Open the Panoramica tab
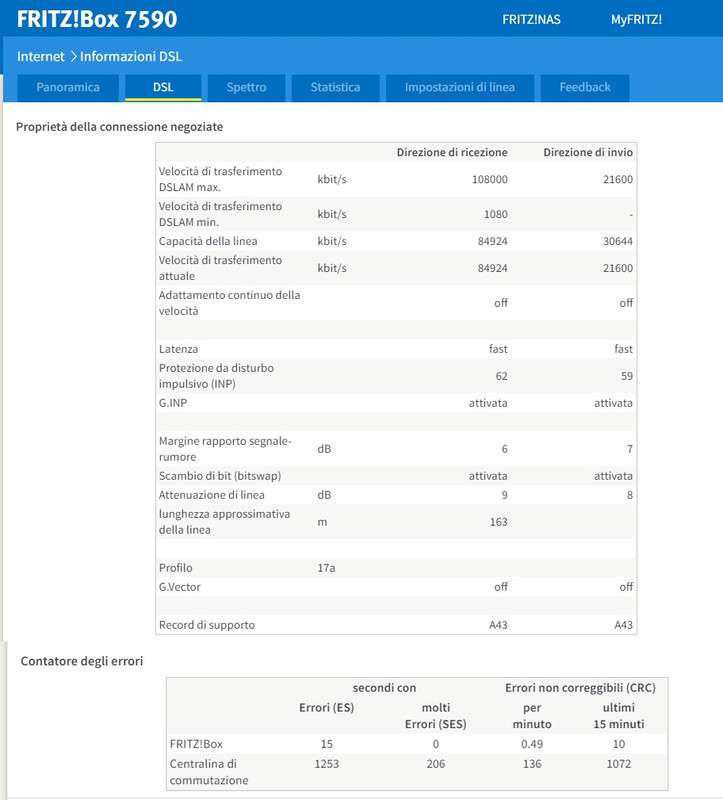 [x=68, y=87]
